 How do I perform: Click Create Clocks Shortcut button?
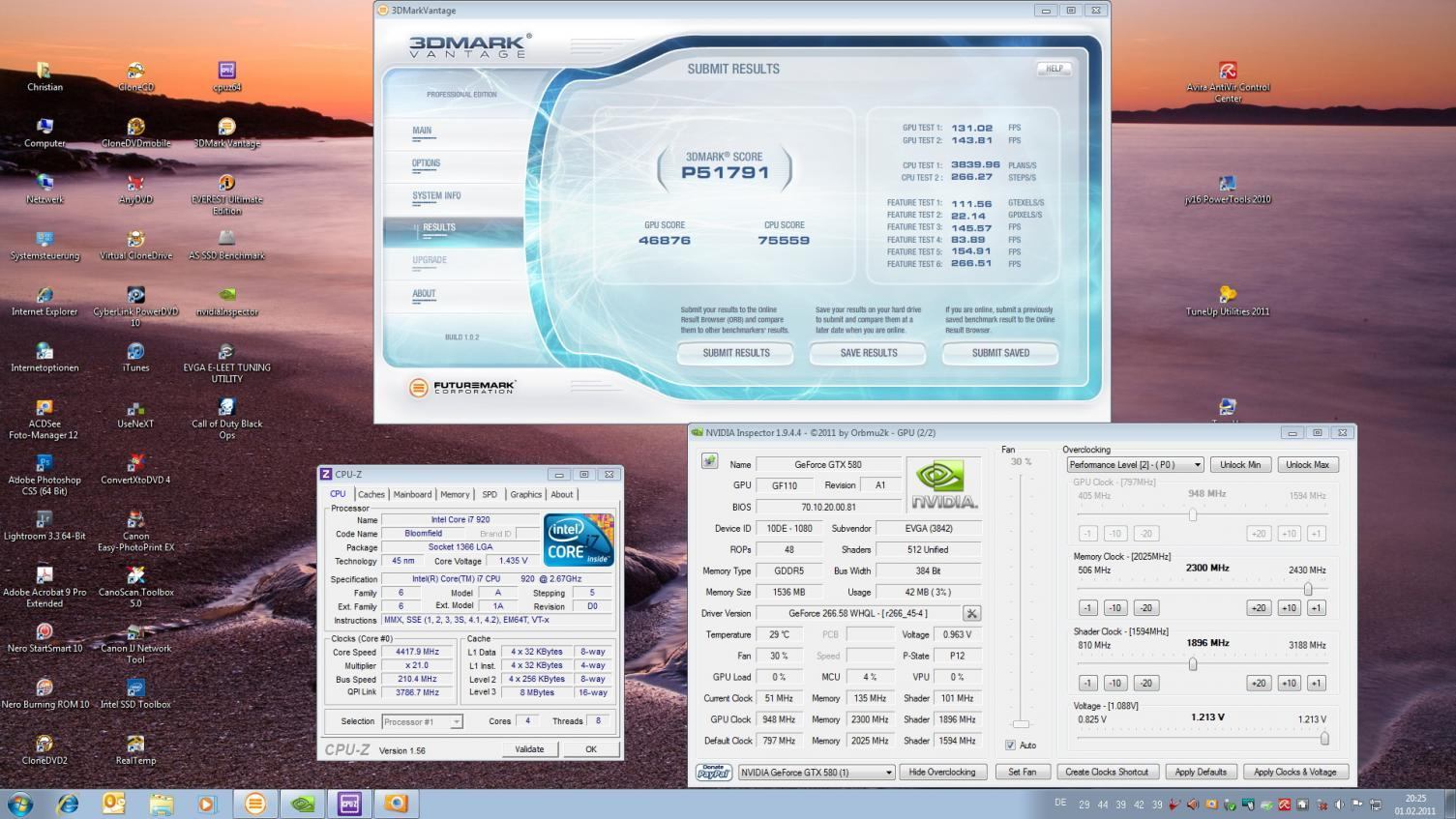[1107, 772]
